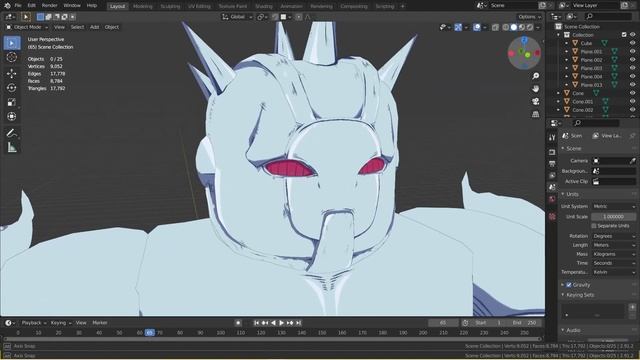Open the Render properties tab icon
The height and width of the screenshot is (360, 640).
pos(552,152)
